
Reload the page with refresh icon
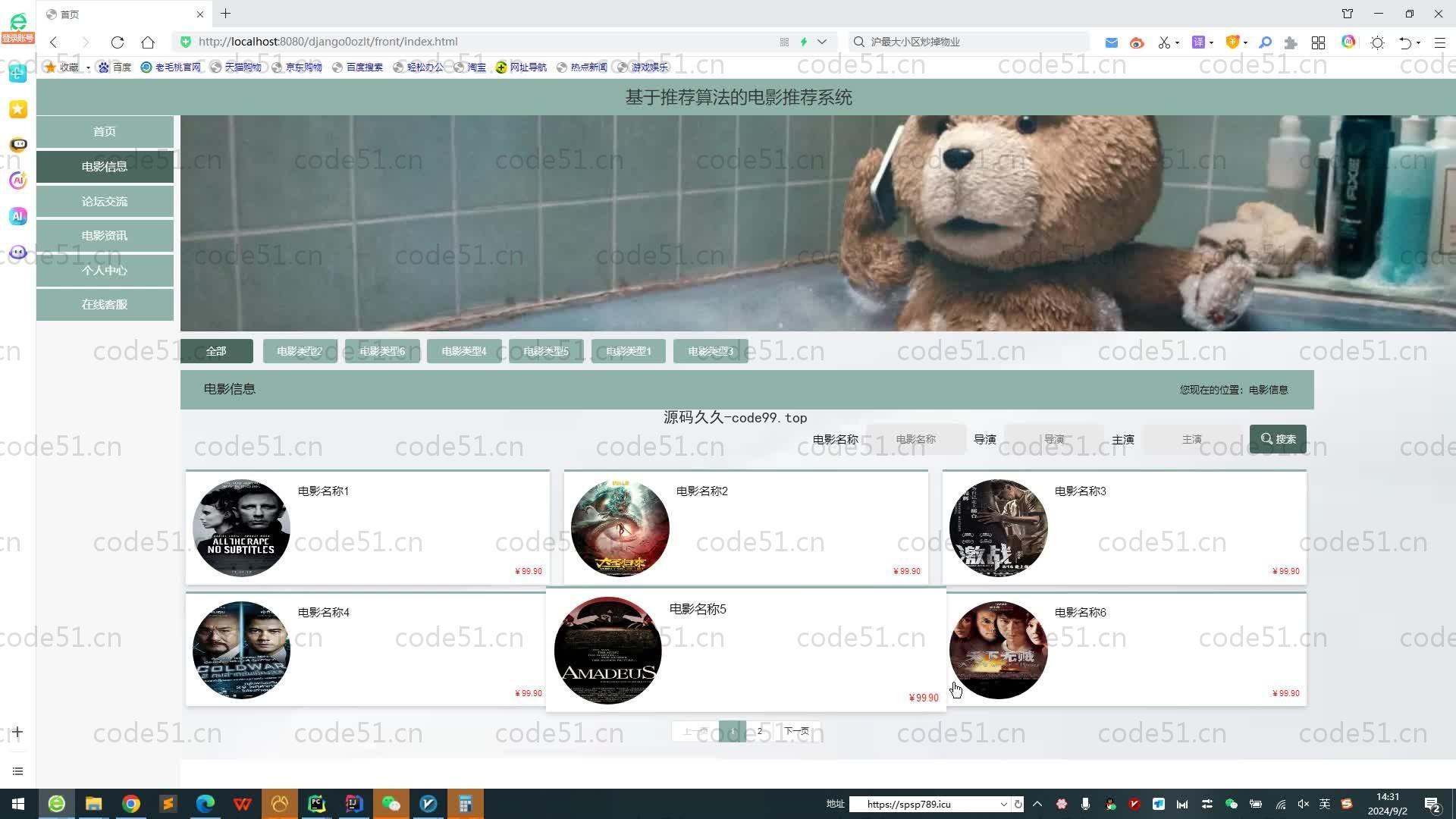point(117,42)
